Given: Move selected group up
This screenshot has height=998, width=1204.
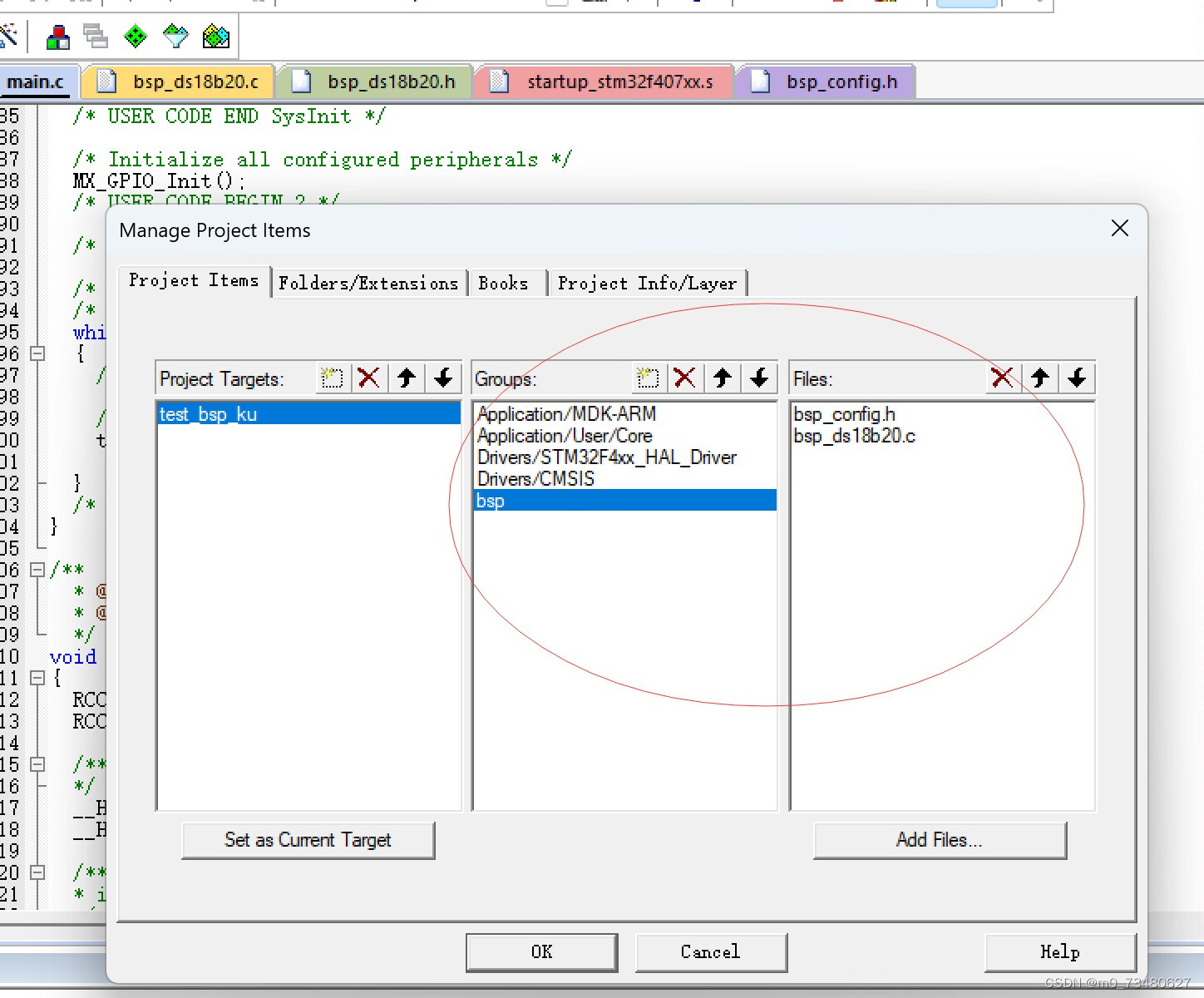Looking at the screenshot, I should coord(723,378).
